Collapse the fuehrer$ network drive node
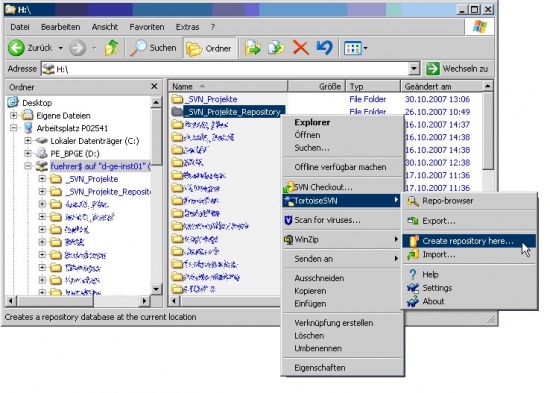 [x=28, y=166]
